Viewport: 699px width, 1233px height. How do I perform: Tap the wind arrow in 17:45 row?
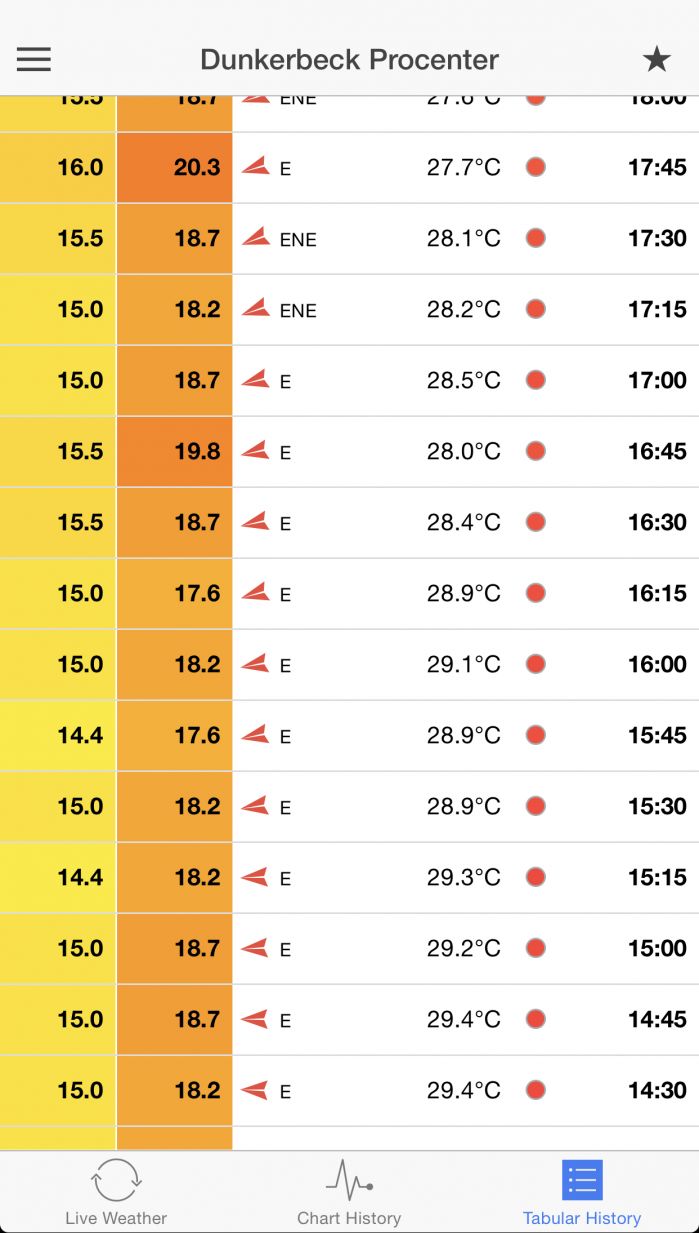pos(256,166)
